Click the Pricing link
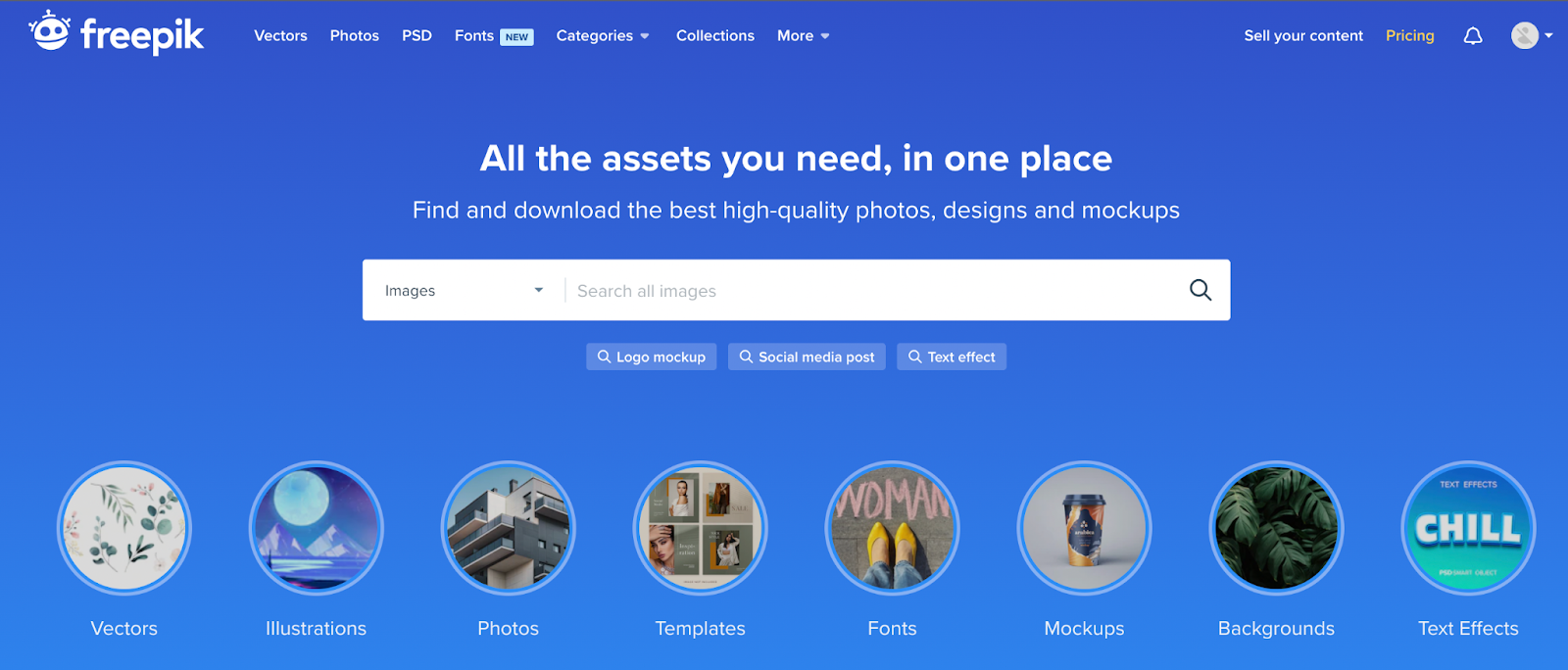The image size is (1568, 670). pos(1410,35)
